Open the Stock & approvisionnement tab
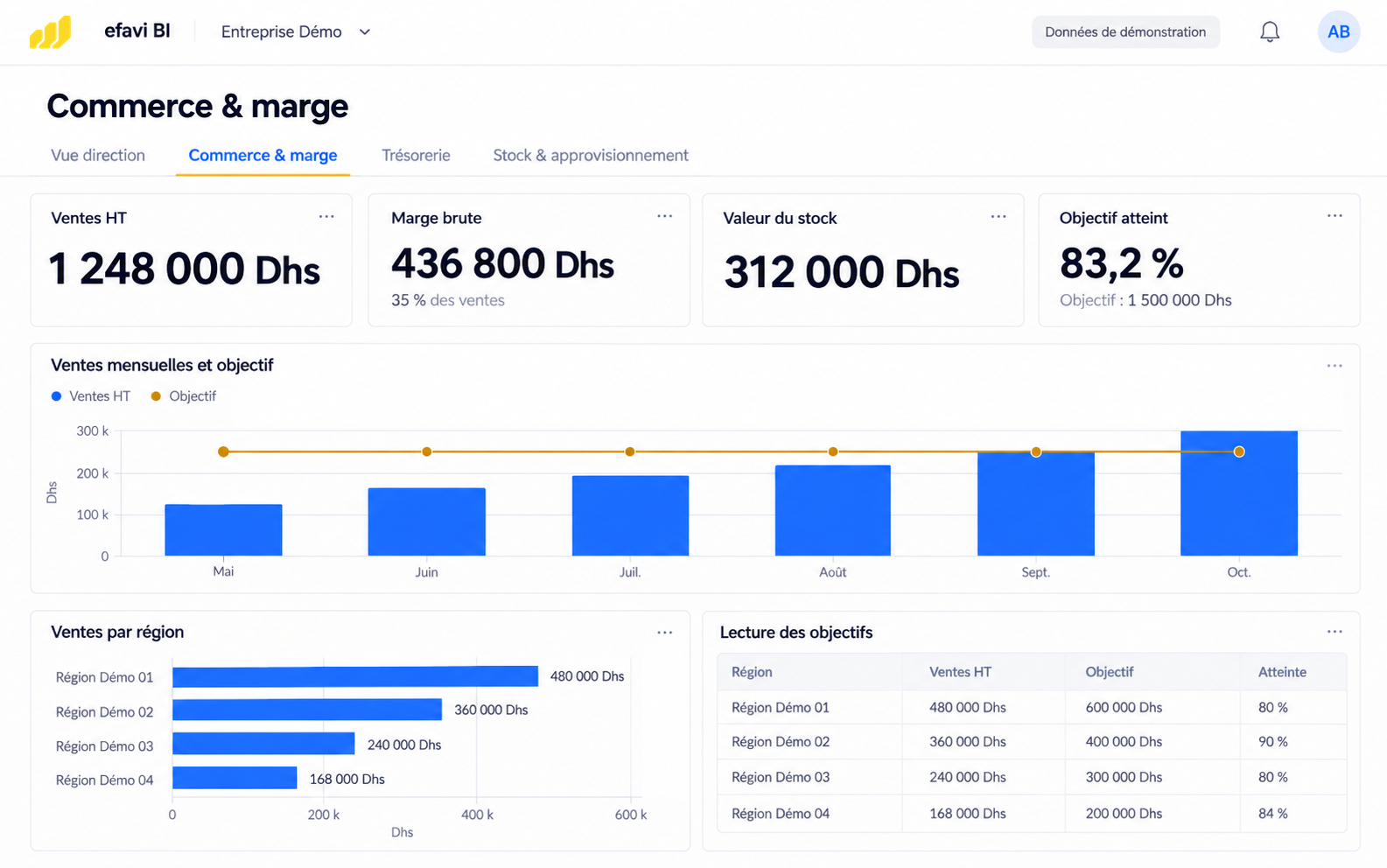 (591, 156)
